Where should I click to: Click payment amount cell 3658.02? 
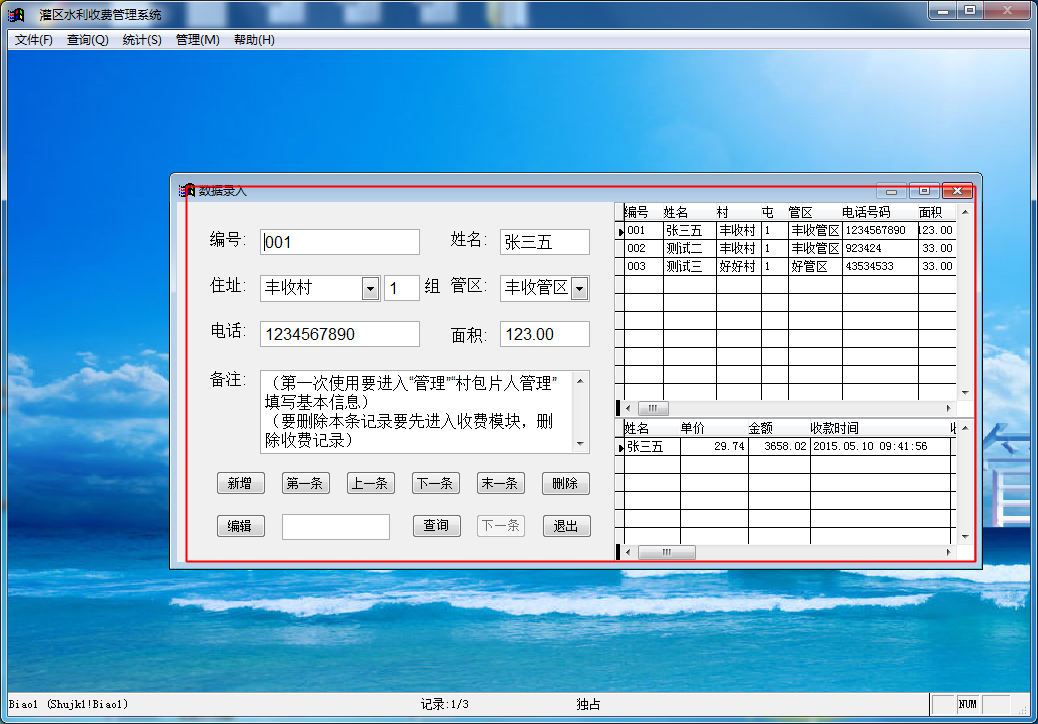[x=779, y=446]
